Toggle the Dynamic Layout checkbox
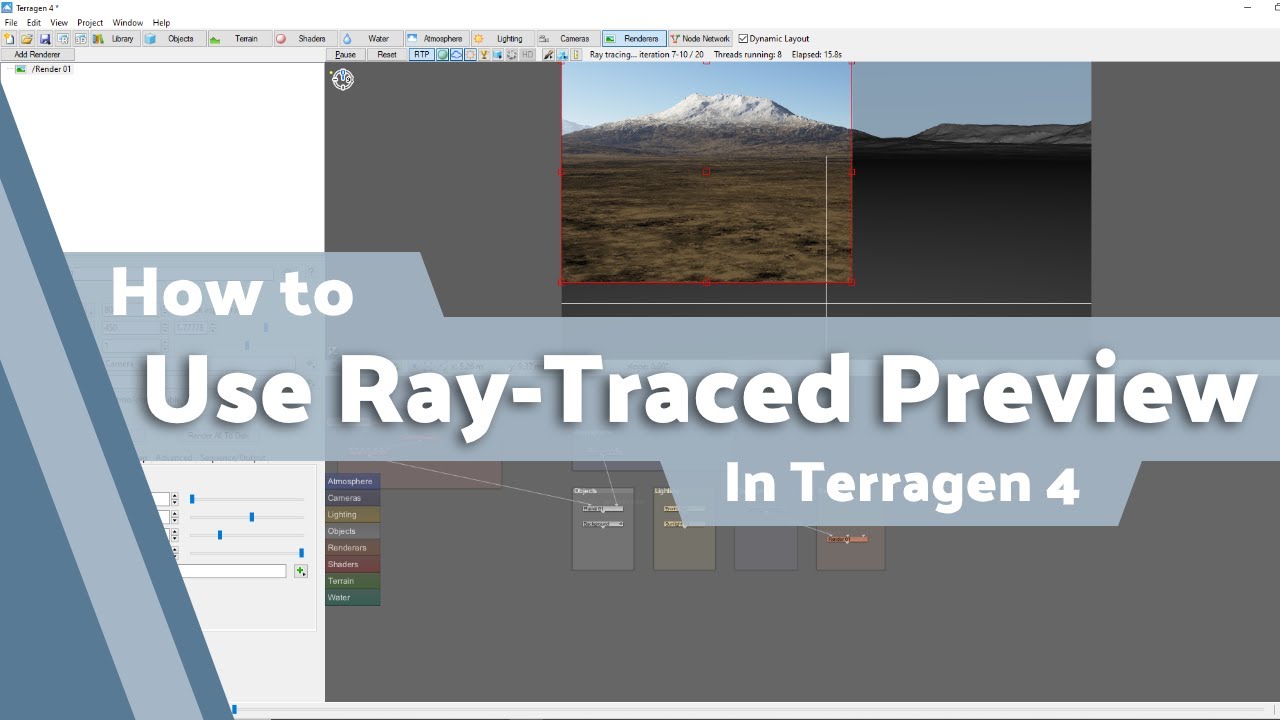The height and width of the screenshot is (720, 1280). click(x=743, y=39)
